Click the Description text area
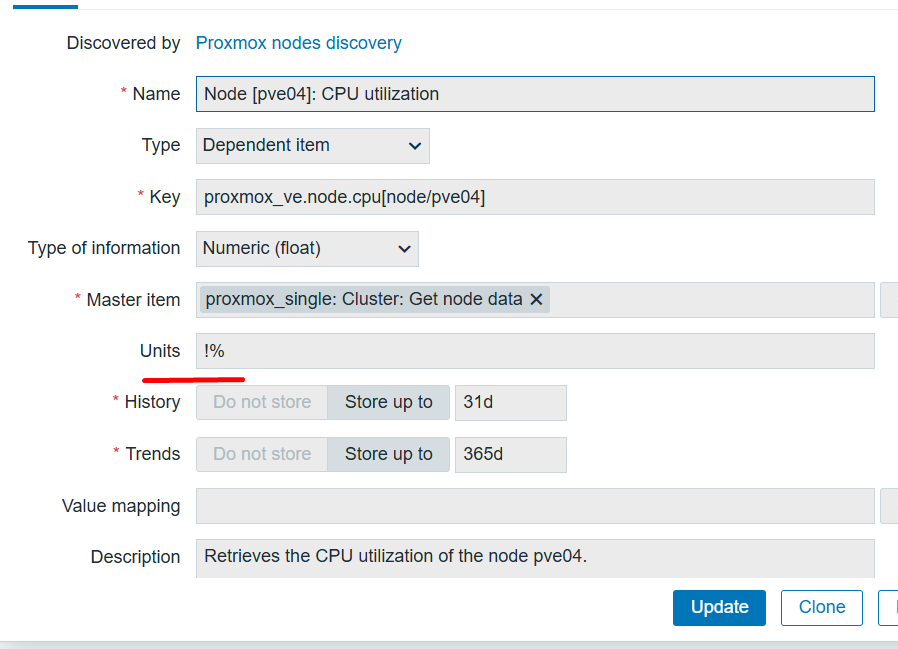 [x=535, y=558]
